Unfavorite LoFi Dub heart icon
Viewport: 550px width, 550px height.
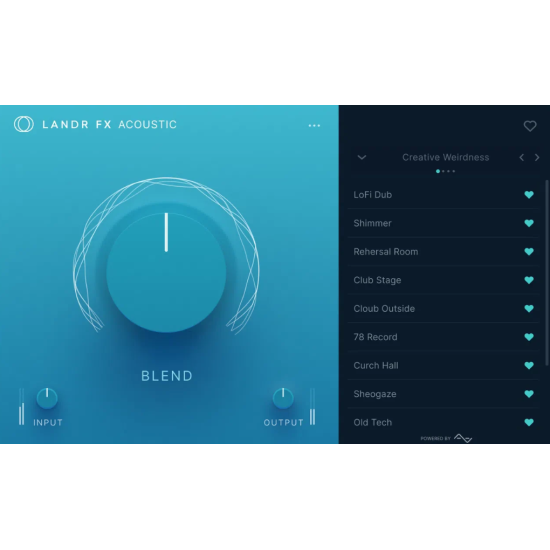529,195
